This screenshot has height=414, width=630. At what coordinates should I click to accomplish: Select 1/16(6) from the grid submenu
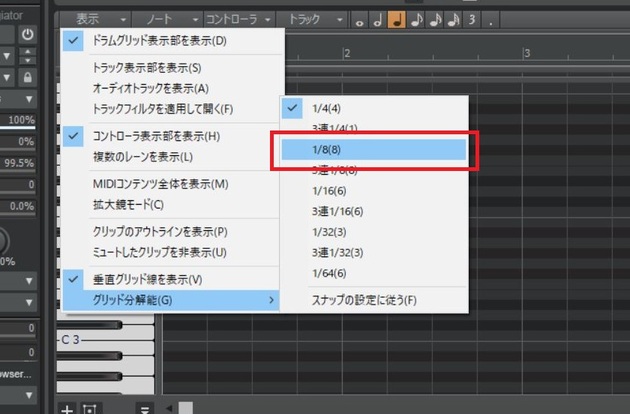pos(329,191)
